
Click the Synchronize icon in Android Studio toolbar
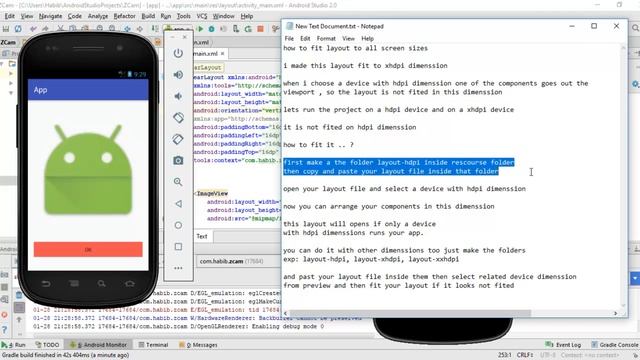click(x=18, y=29)
